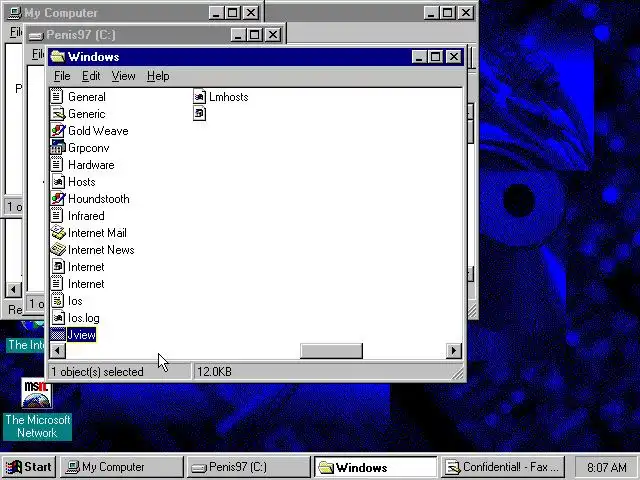Image resolution: width=640 pixels, height=480 pixels.
Task: Select the Generic file icon
Action: pyautogui.click(x=57, y=114)
